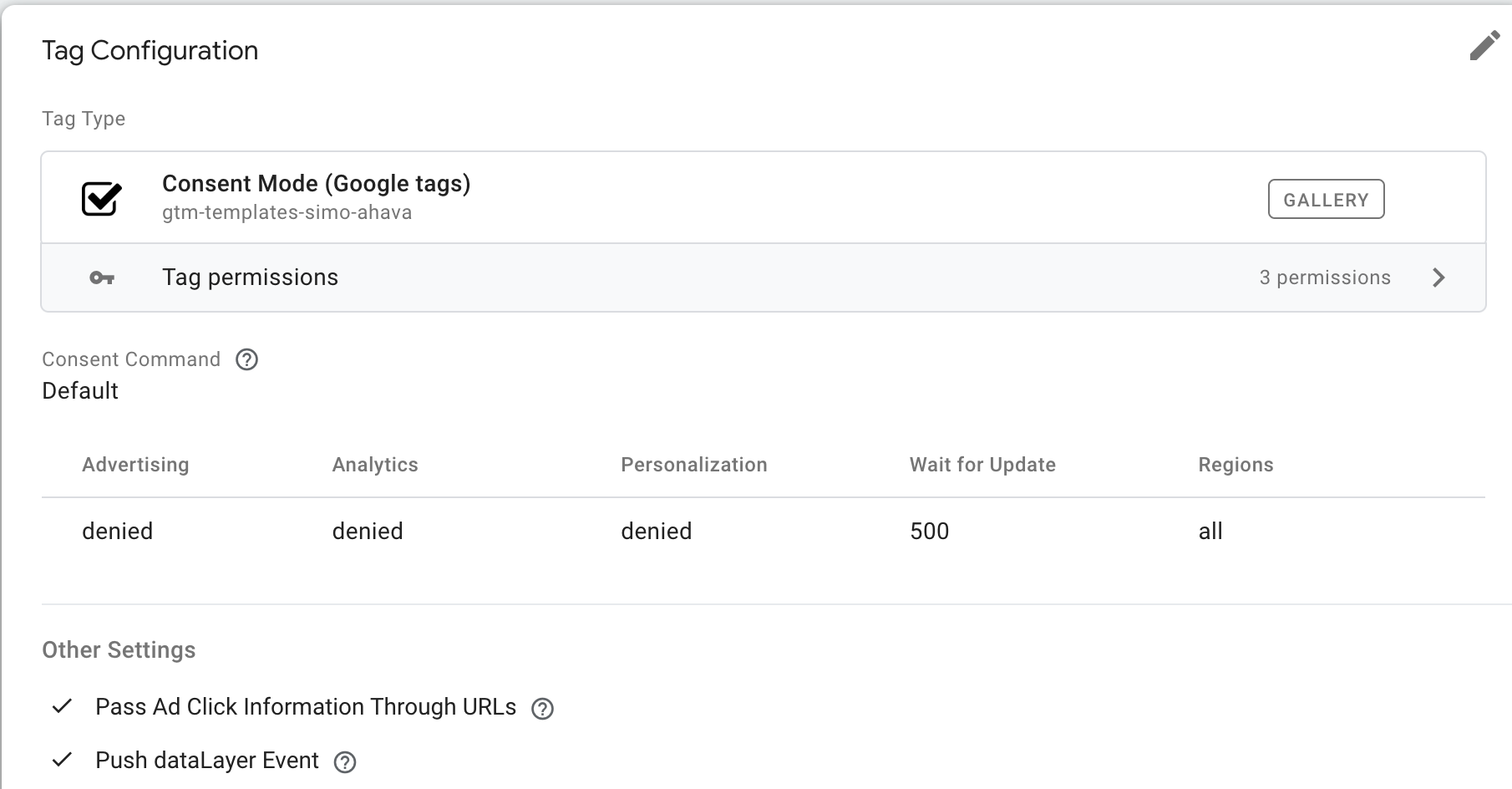
Task: Click the Default consent command value
Action: [80, 391]
